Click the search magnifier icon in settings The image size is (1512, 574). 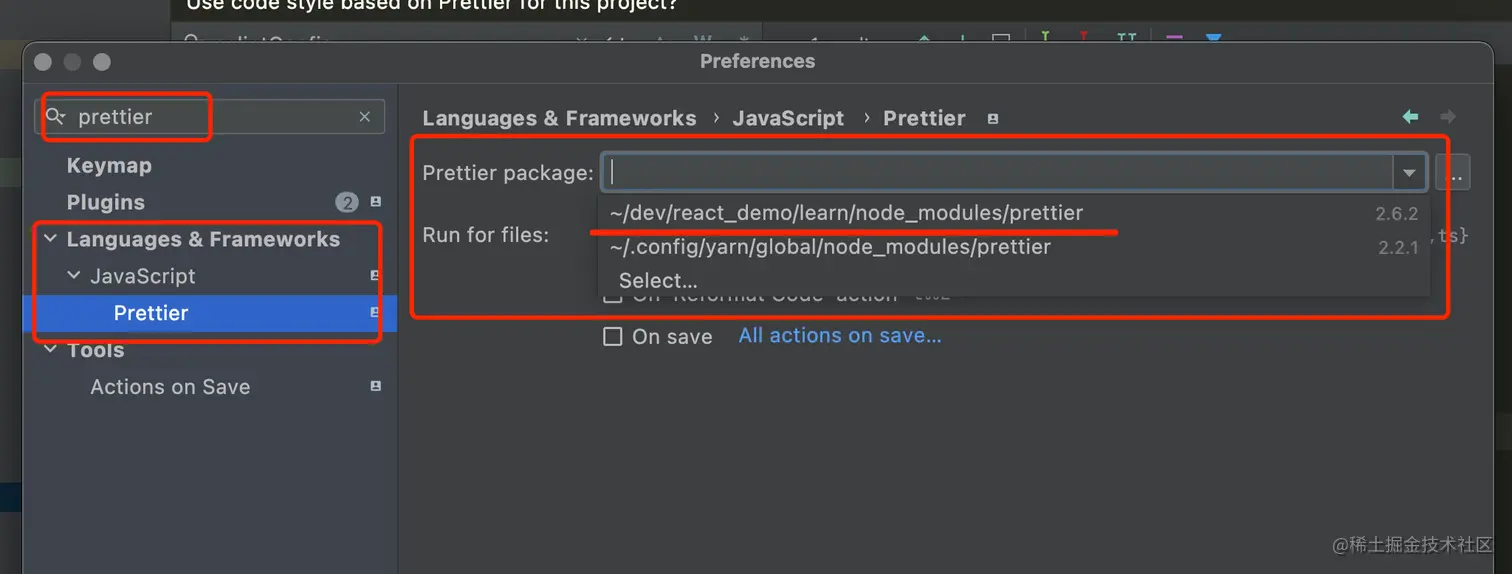pyautogui.click(x=56, y=117)
